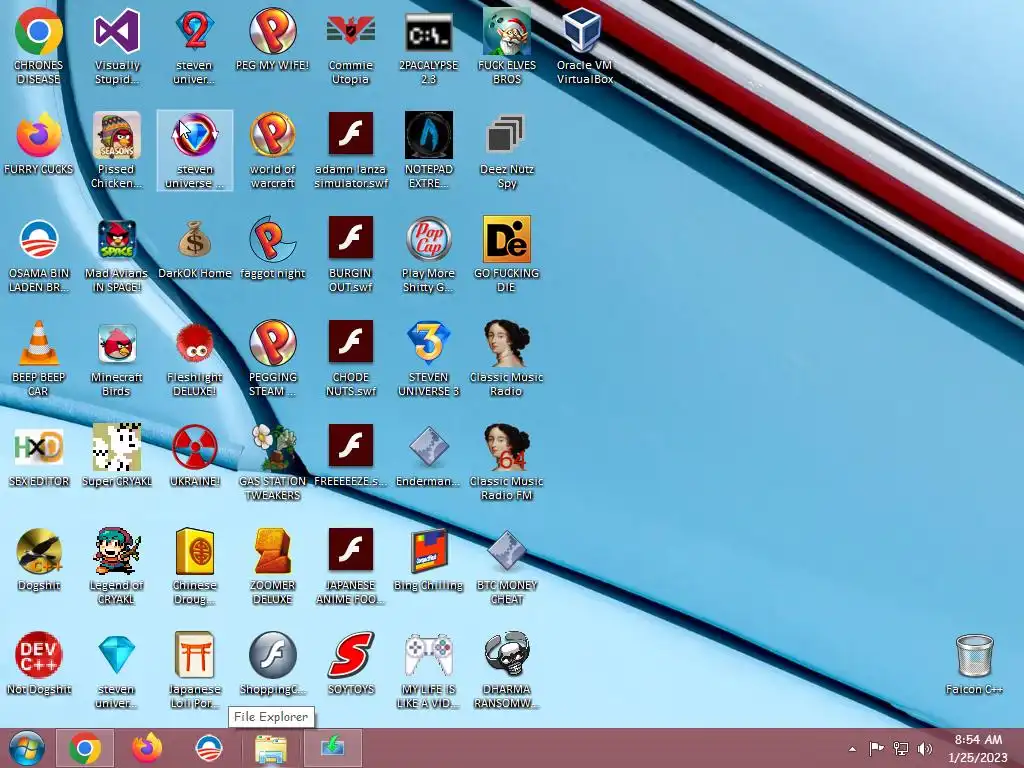Select the BURGIN OUT.swf flash file
The height and width of the screenshot is (768, 1024).
(351, 255)
